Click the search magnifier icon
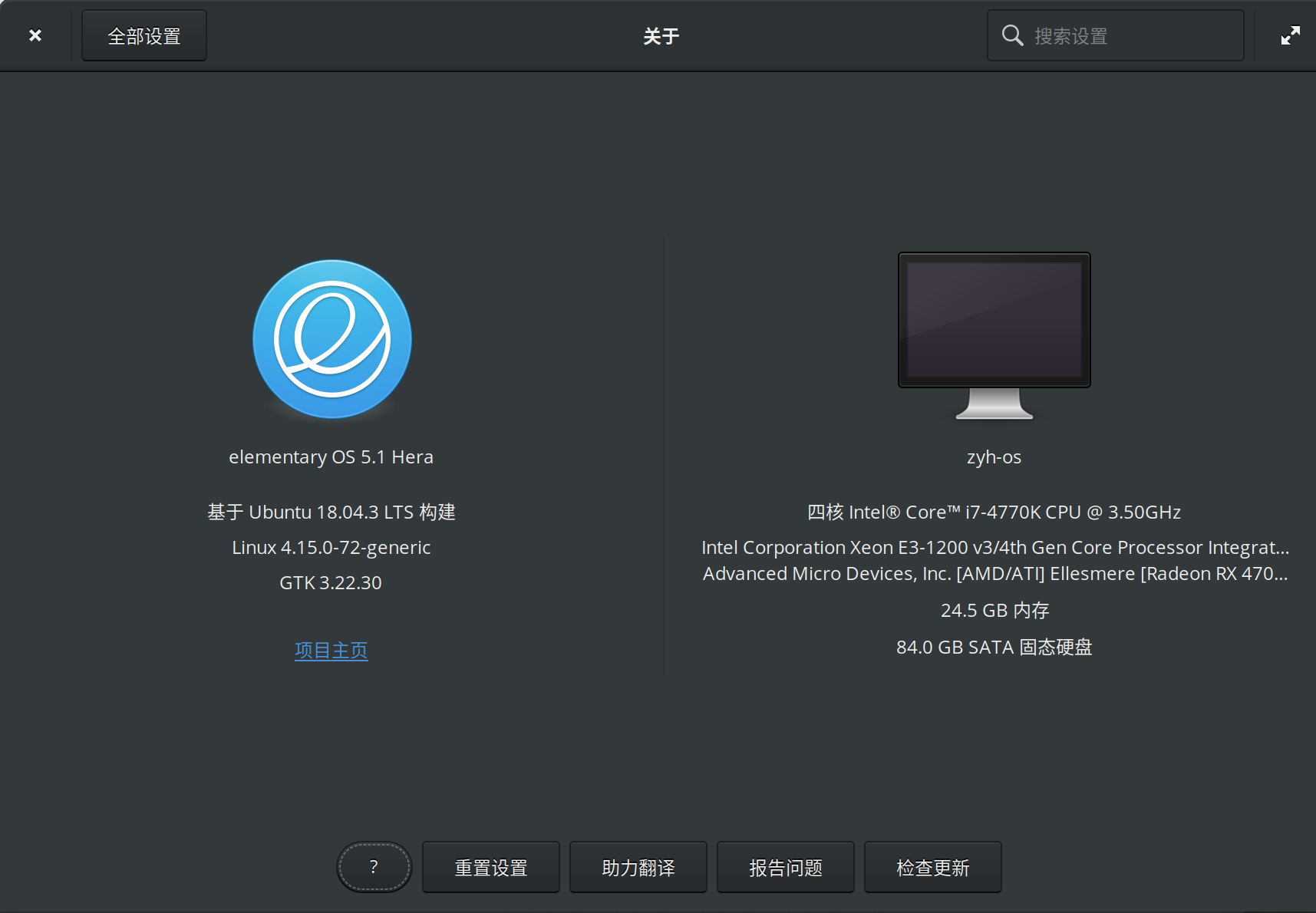Screen dimensions: 1316x913 [x=1012, y=35]
